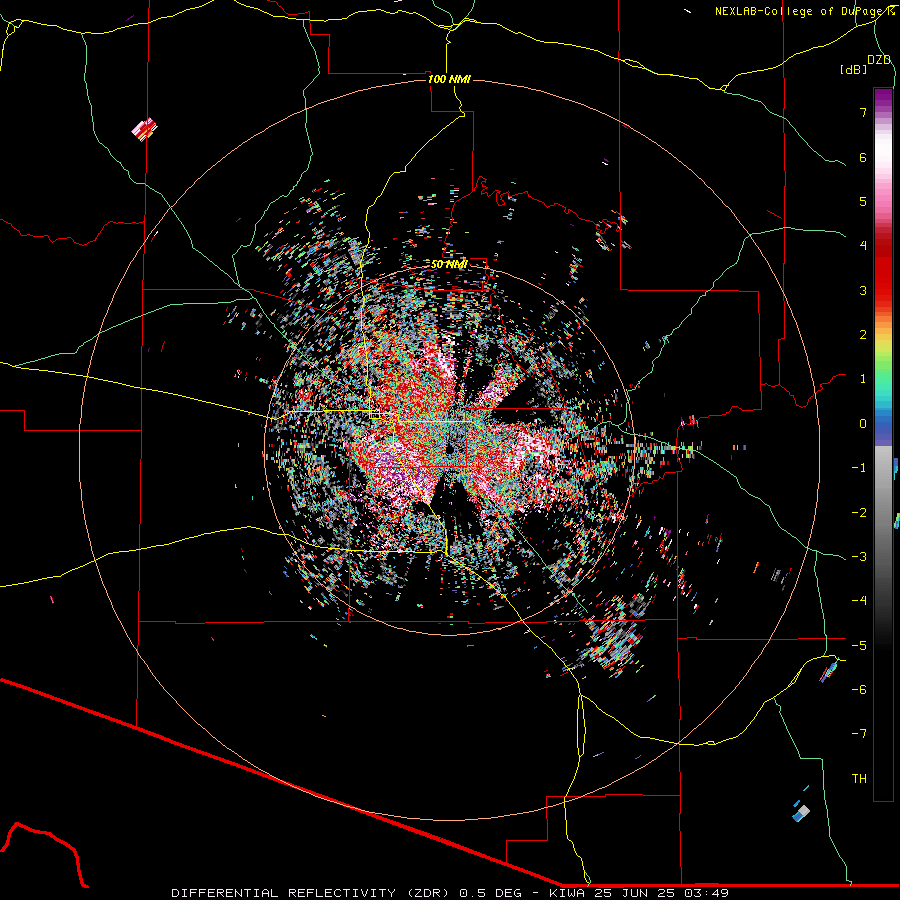Click the isolated red-white echo outside the 100 NMI ring

point(144,129)
